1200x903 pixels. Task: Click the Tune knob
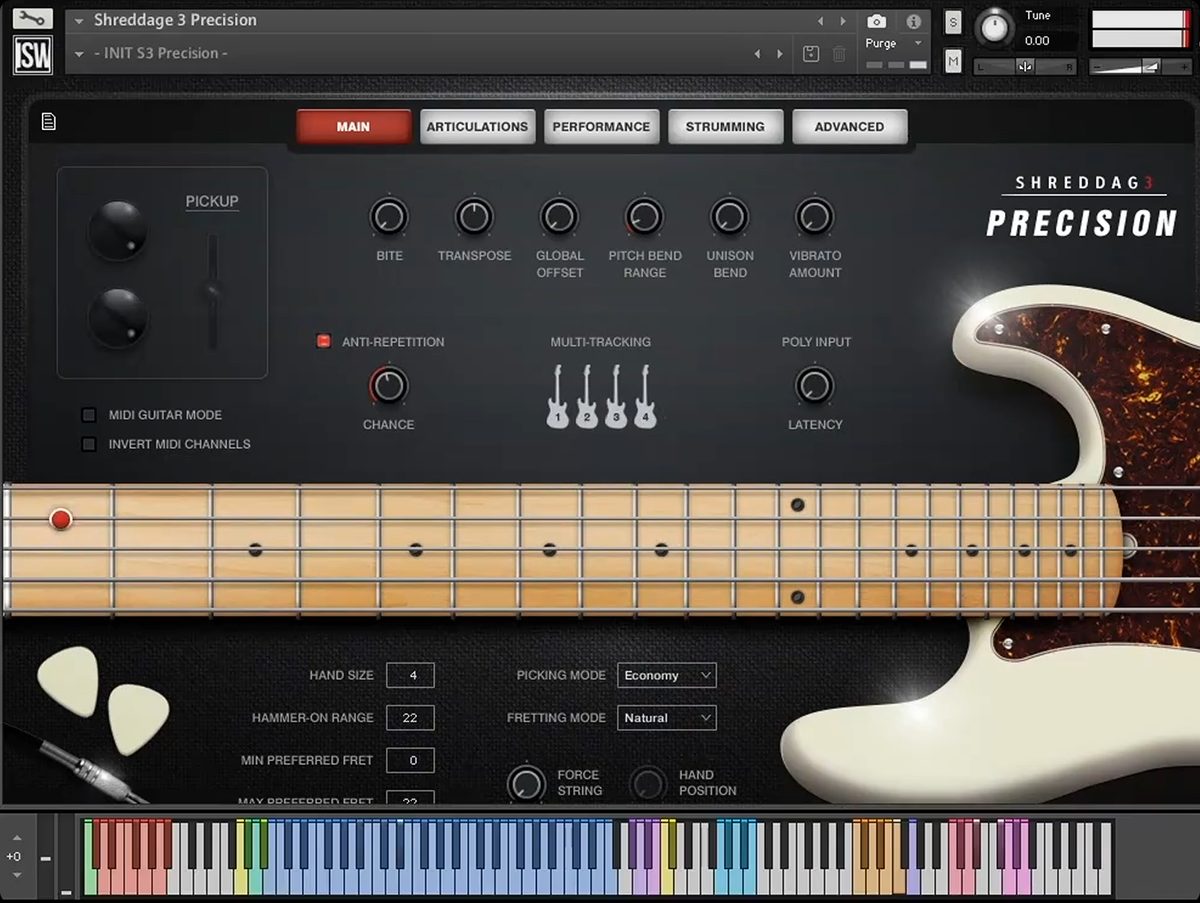click(994, 27)
